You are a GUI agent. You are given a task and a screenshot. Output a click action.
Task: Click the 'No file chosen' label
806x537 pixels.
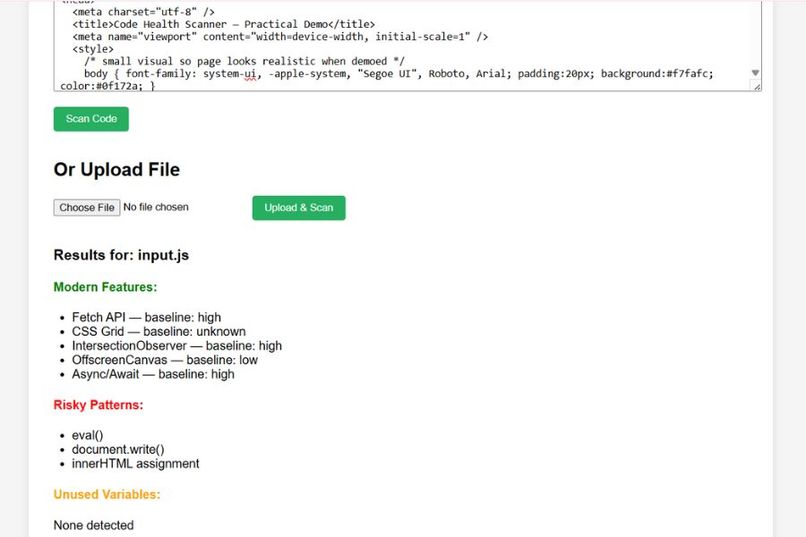(156, 207)
